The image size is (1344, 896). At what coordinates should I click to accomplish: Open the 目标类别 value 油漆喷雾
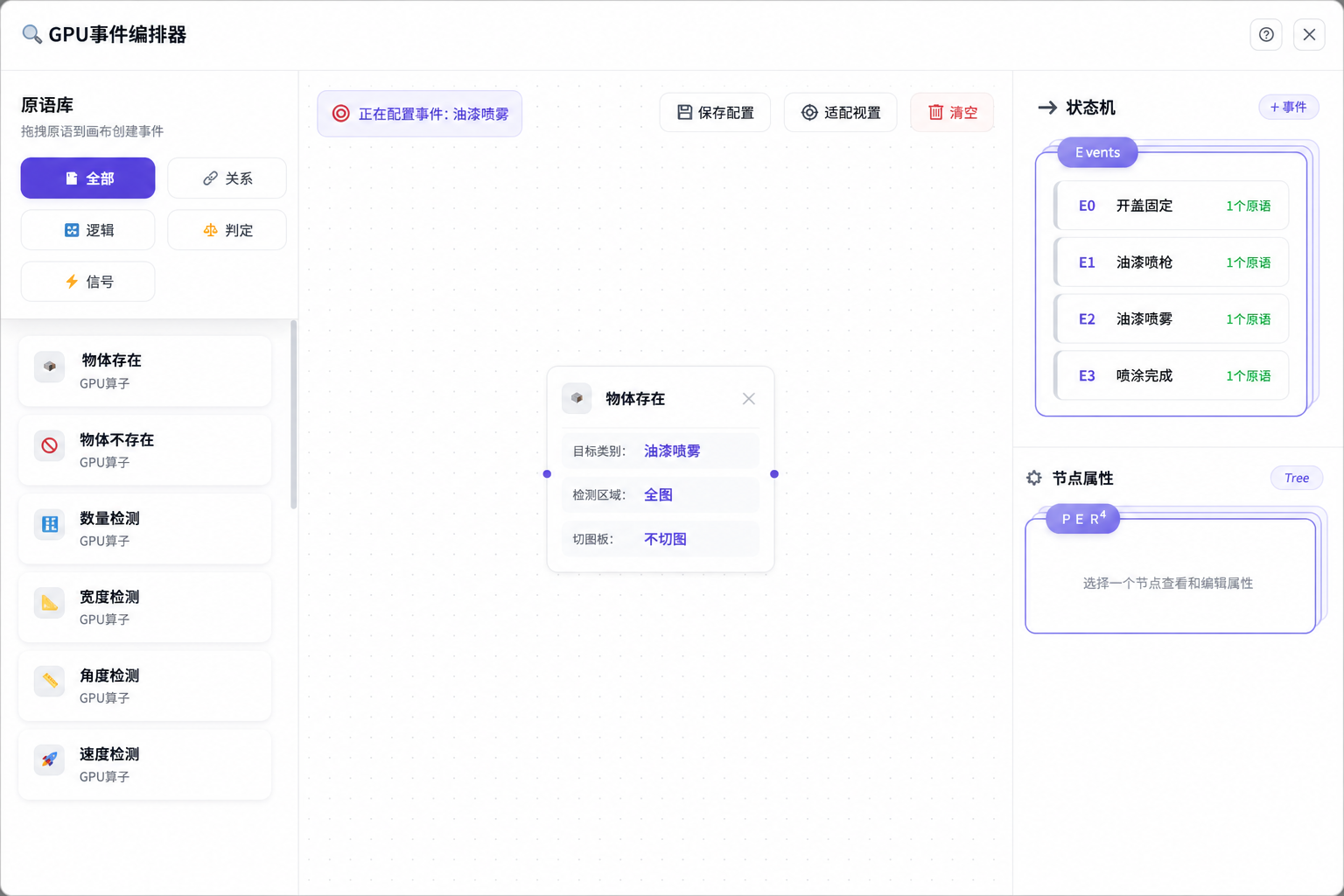tap(672, 451)
